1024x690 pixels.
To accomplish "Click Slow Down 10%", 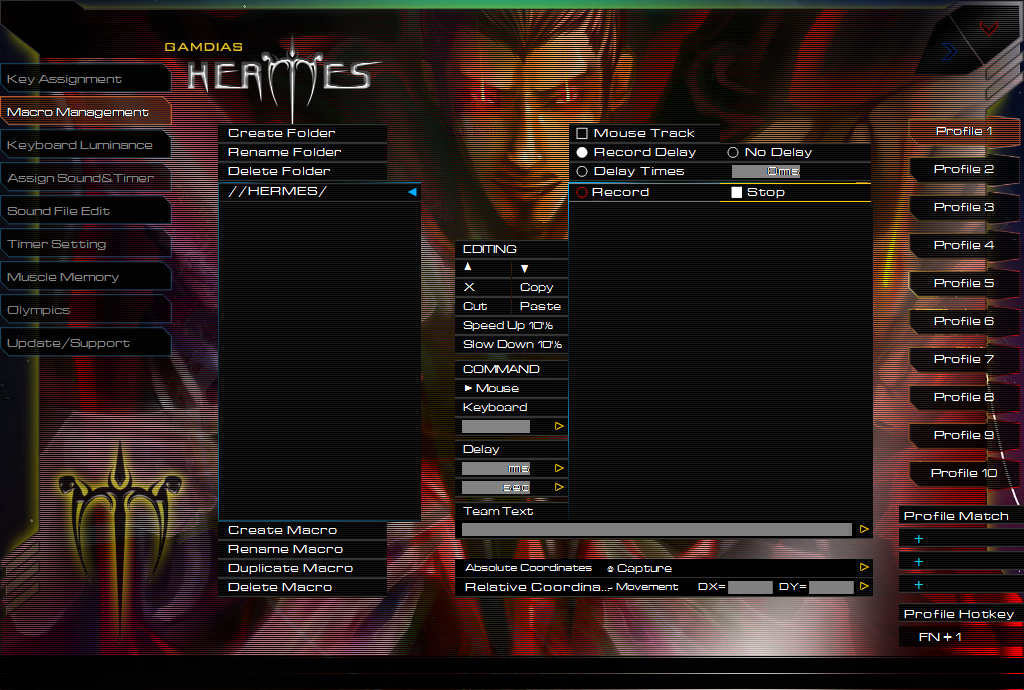I will 511,344.
